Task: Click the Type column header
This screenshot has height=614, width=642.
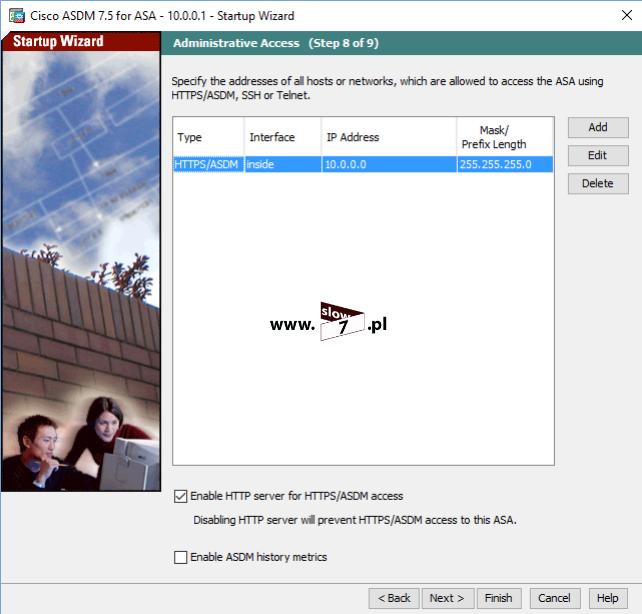Action: coord(208,137)
